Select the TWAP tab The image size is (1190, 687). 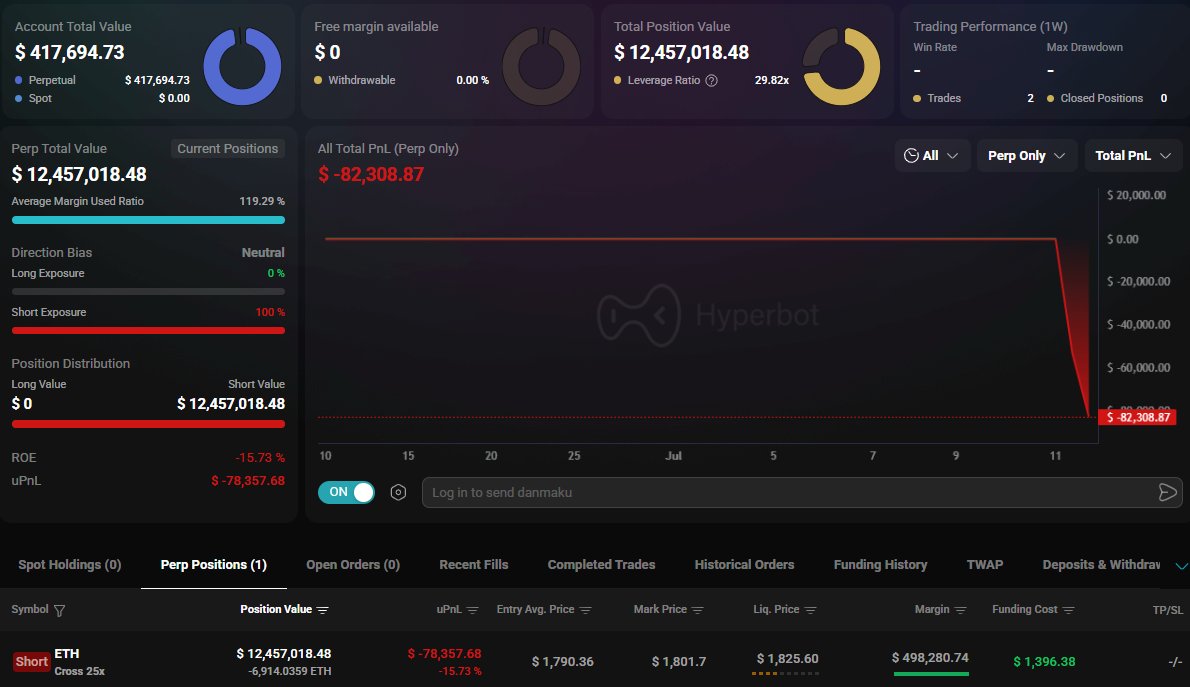pos(984,565)
